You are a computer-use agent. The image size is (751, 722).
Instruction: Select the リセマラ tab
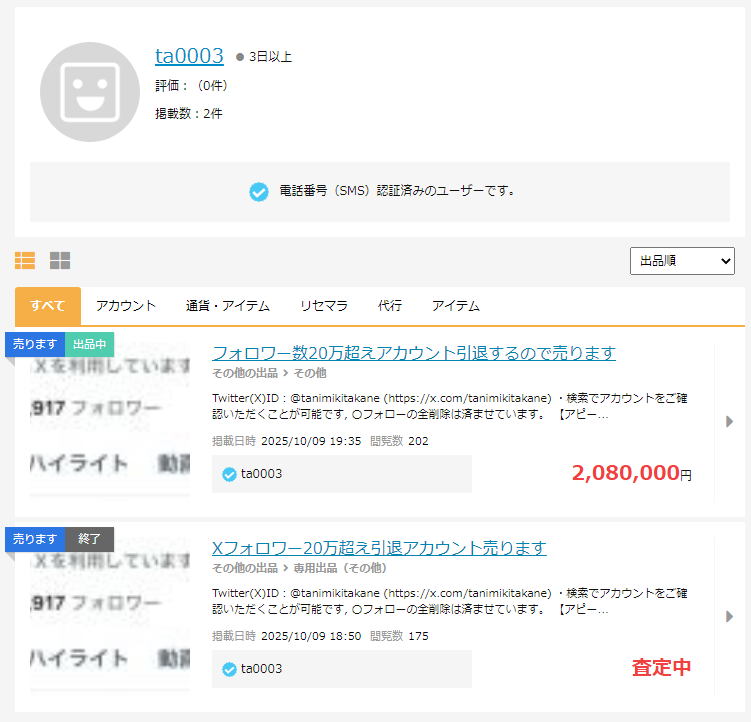324,306
